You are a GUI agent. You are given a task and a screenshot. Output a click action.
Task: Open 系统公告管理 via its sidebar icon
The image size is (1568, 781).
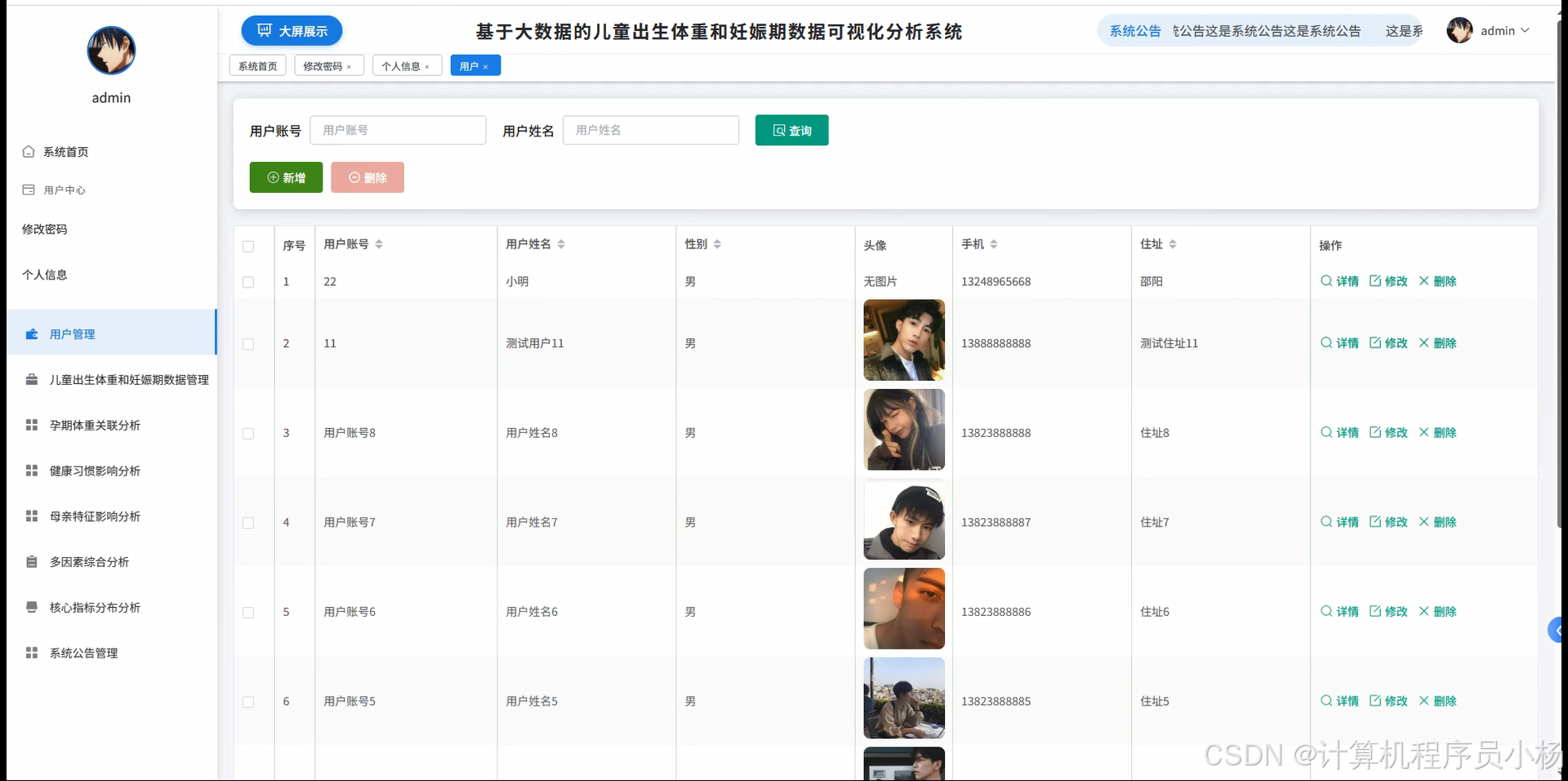[31, 653]
